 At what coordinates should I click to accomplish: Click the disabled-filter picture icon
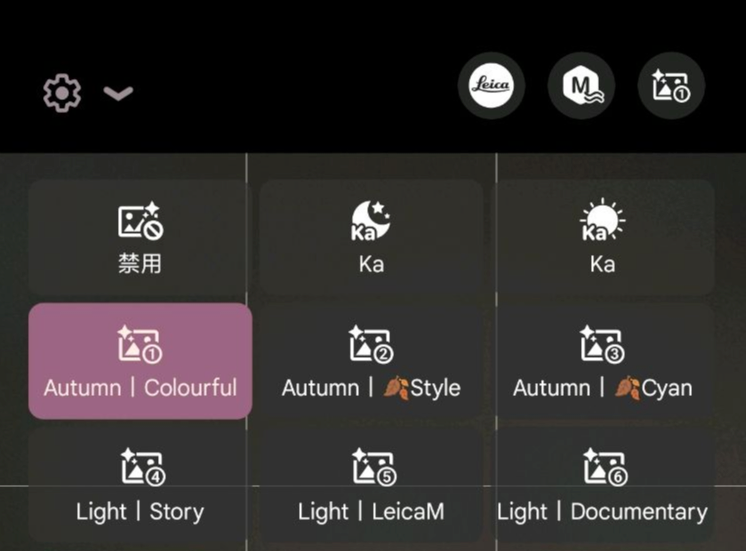pos(140,220)
